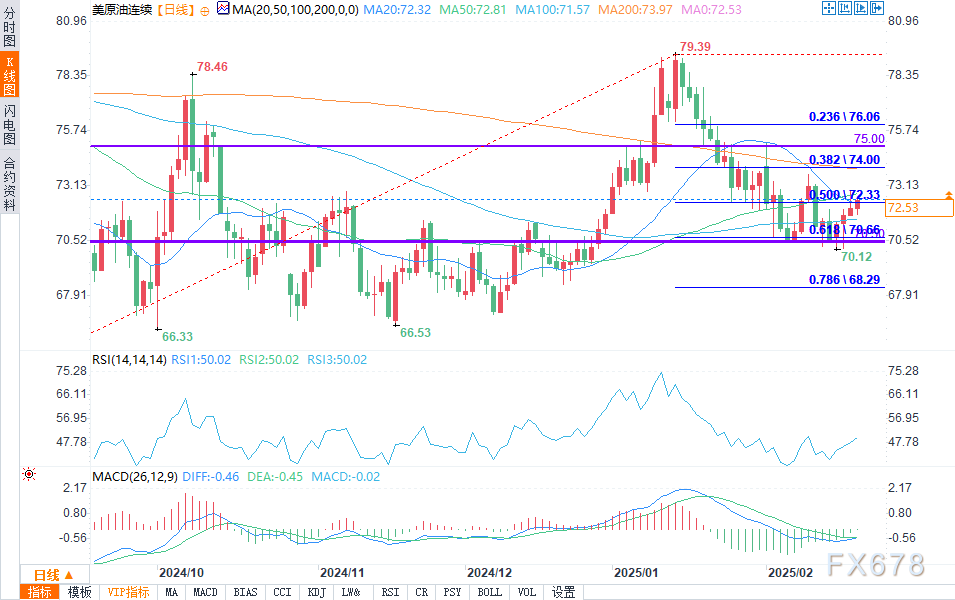Click the play-forward axis icon
This screenshot has width=955, height=600.
coord(861,8)
